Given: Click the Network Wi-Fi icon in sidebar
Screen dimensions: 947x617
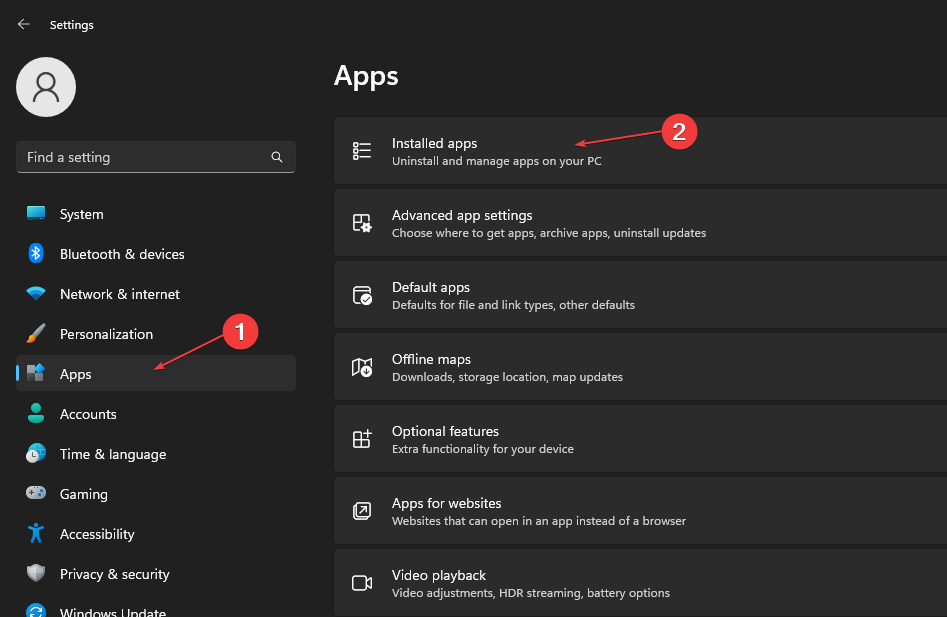Looking at the screenshot, I should click(36, 293).
